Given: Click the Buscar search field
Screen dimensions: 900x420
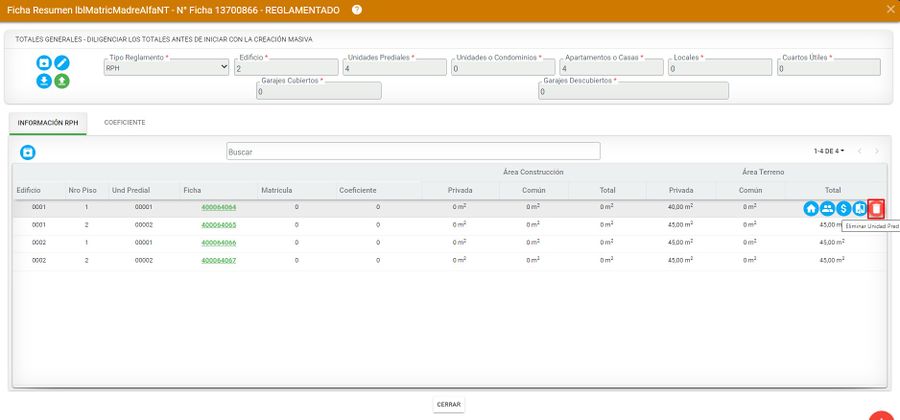Looking at the screenshot, I should coord(412,152).
